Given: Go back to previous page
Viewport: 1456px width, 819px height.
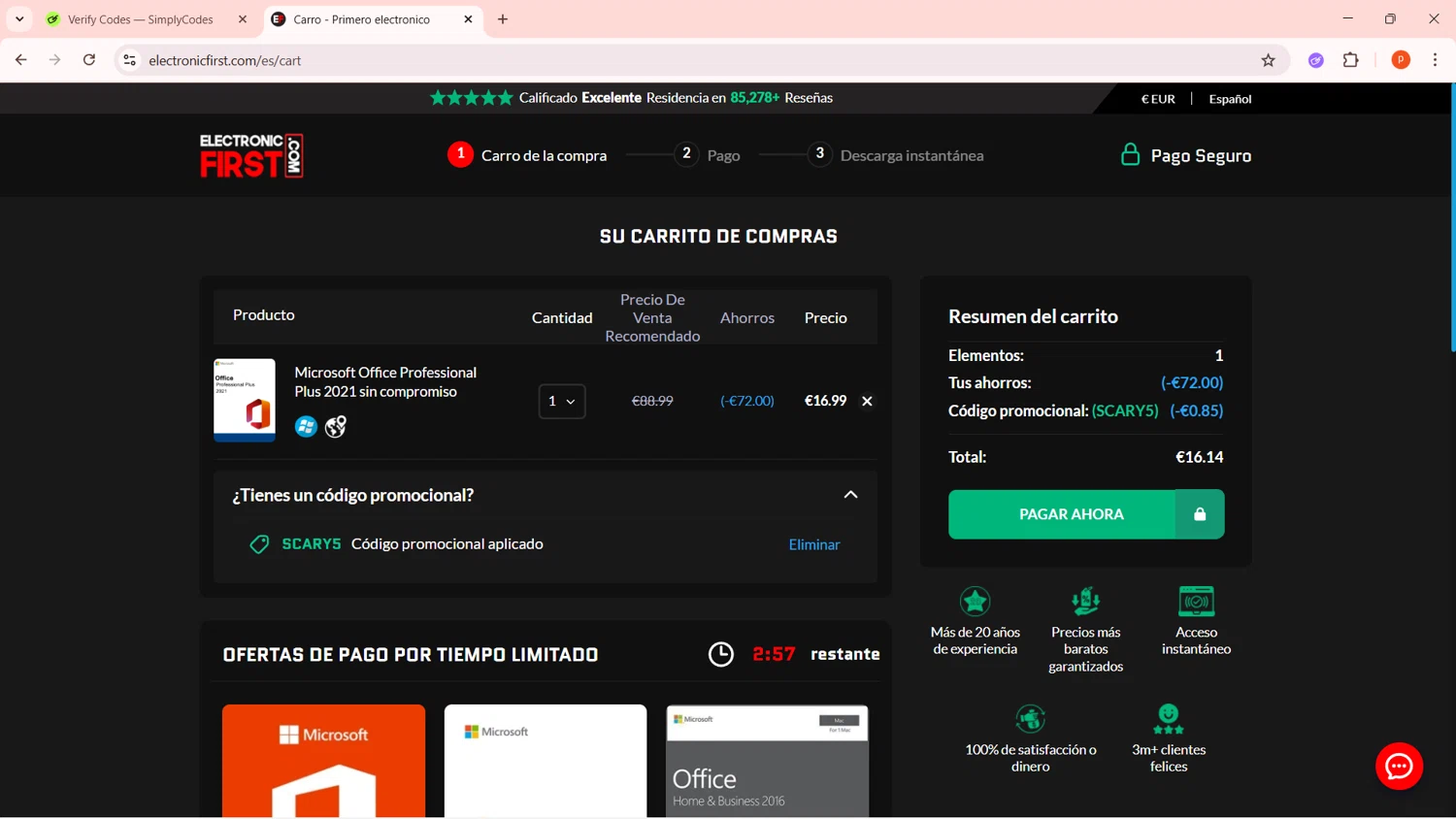Looking at the screenshot, I should point(20,60).
